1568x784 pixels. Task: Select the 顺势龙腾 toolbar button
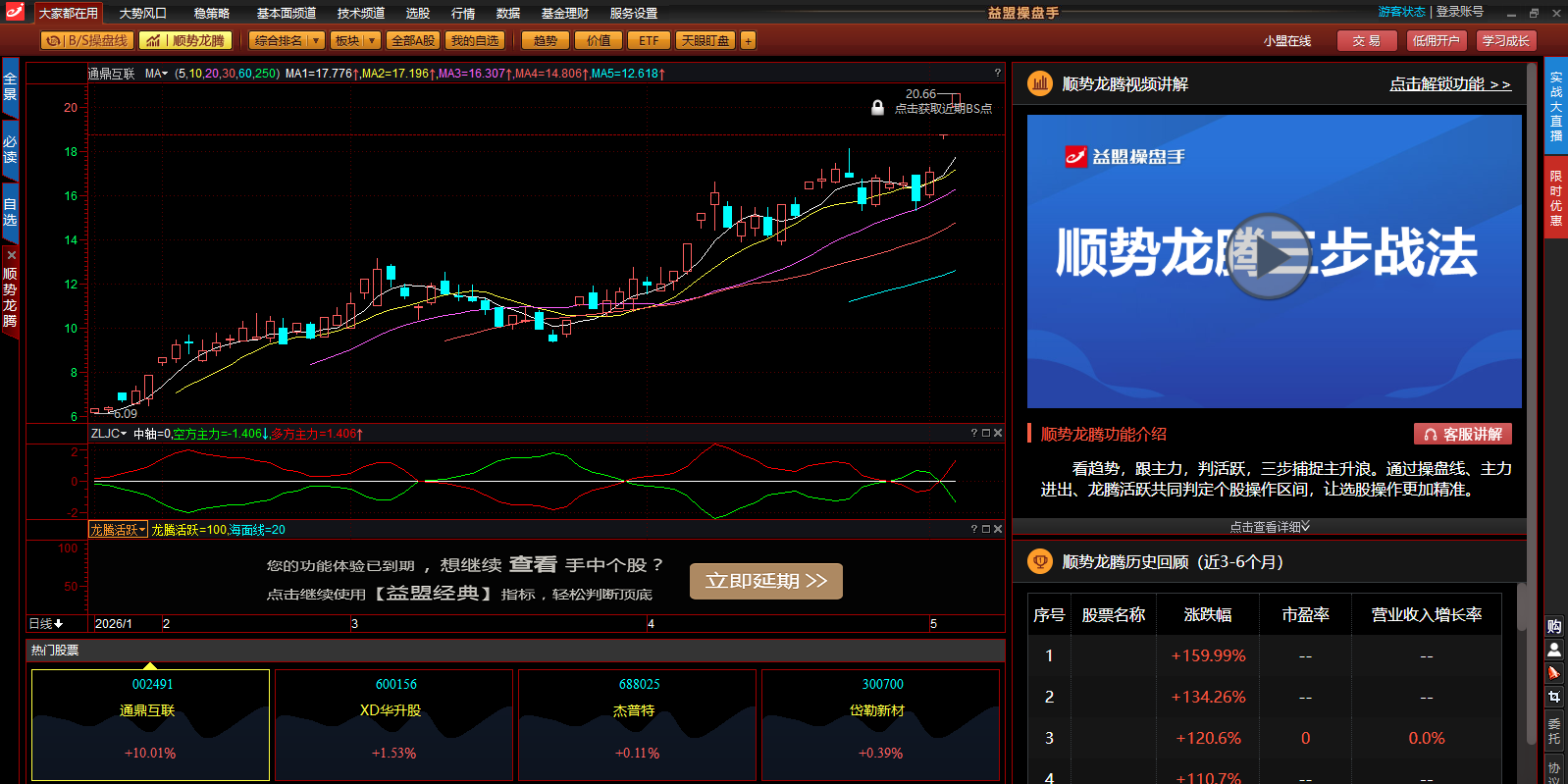(x=186, y=40)
